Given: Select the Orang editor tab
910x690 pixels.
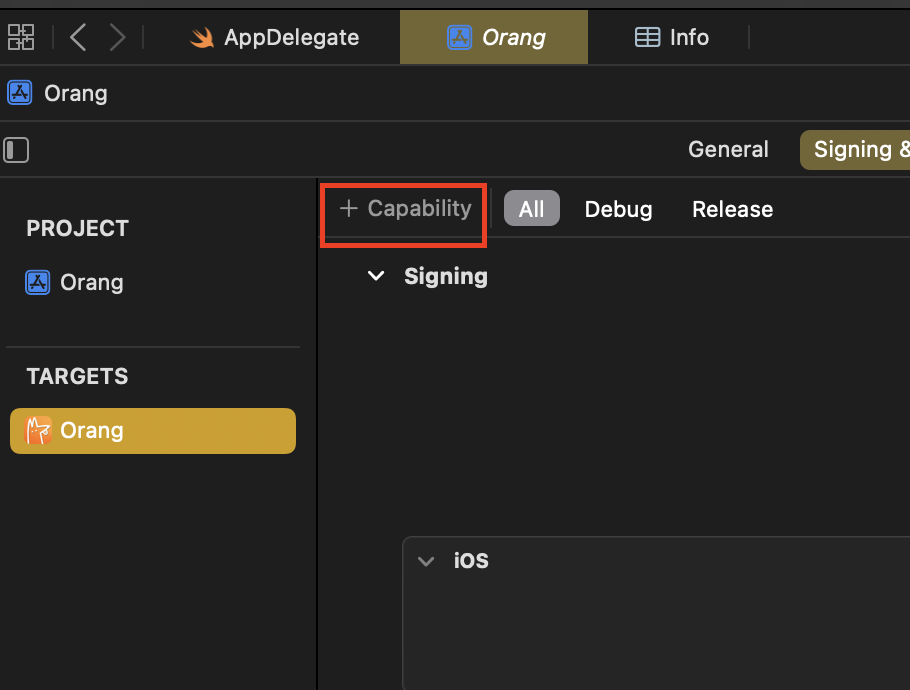Looking at the screenshot, I should [x=494, y=37].
